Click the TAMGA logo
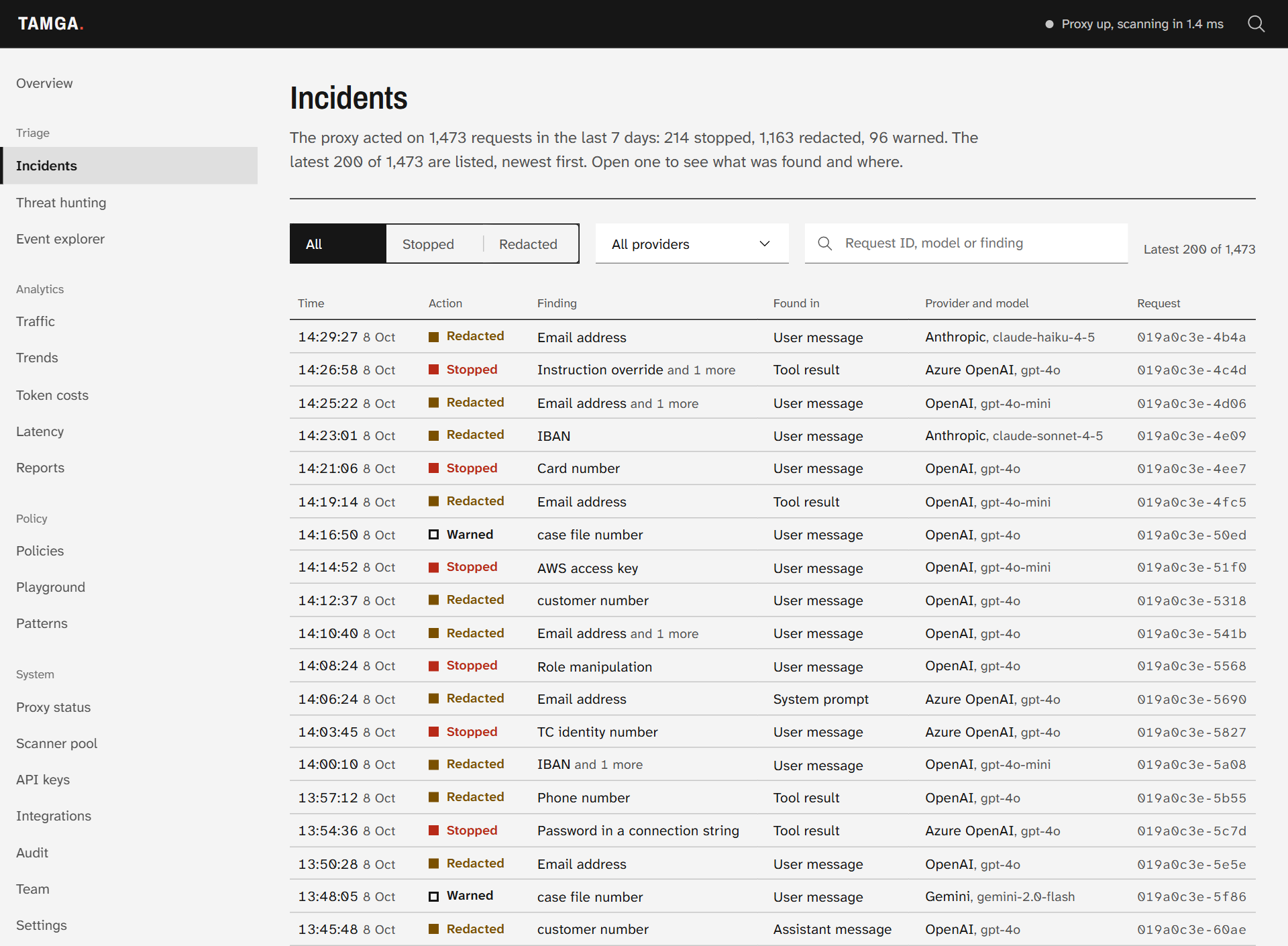Viewport: 1288px width, 946px height. tap(50, 24)
